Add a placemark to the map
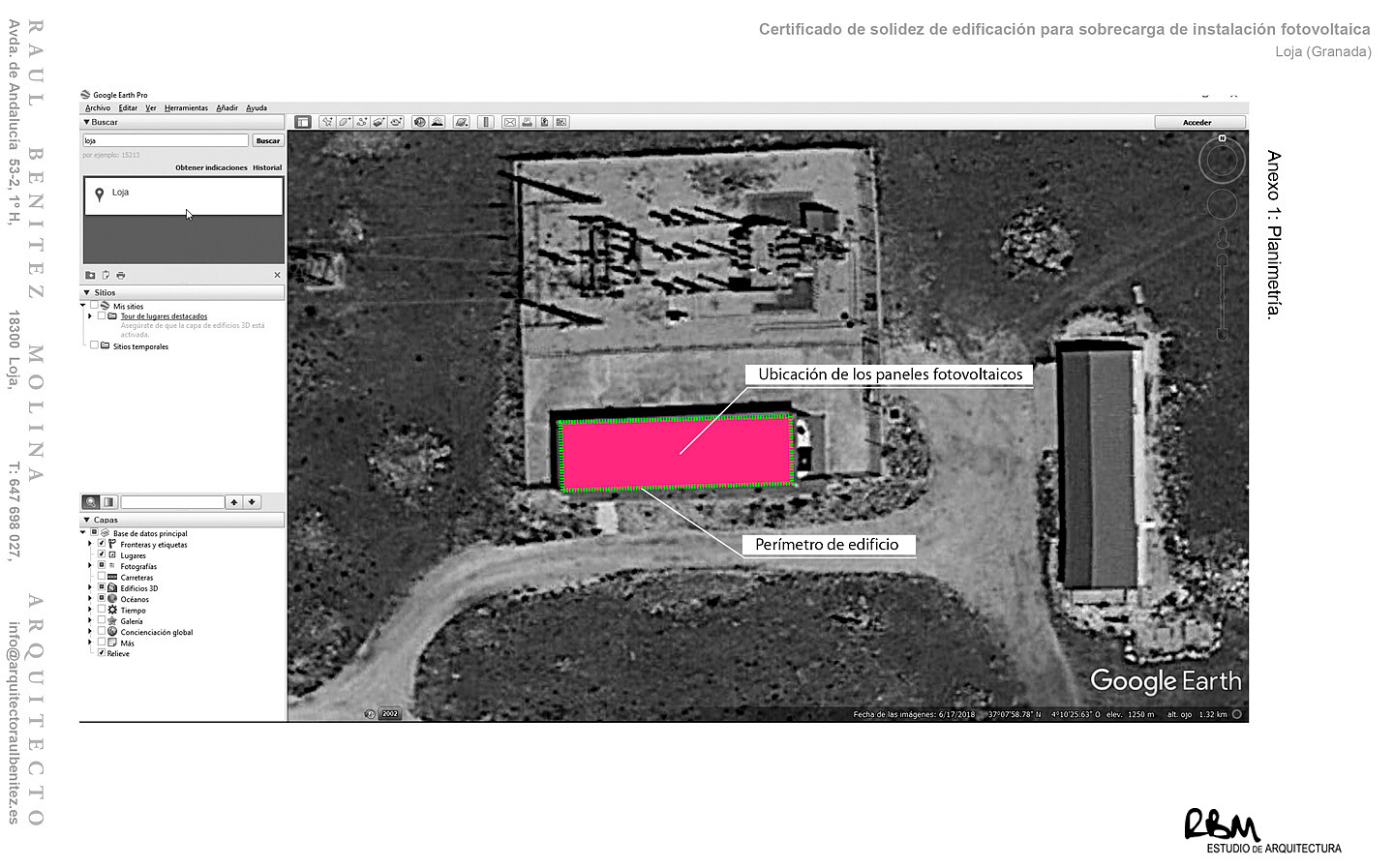The width and height of the screenshot is (1394, 868). click(x=327, y=122)
